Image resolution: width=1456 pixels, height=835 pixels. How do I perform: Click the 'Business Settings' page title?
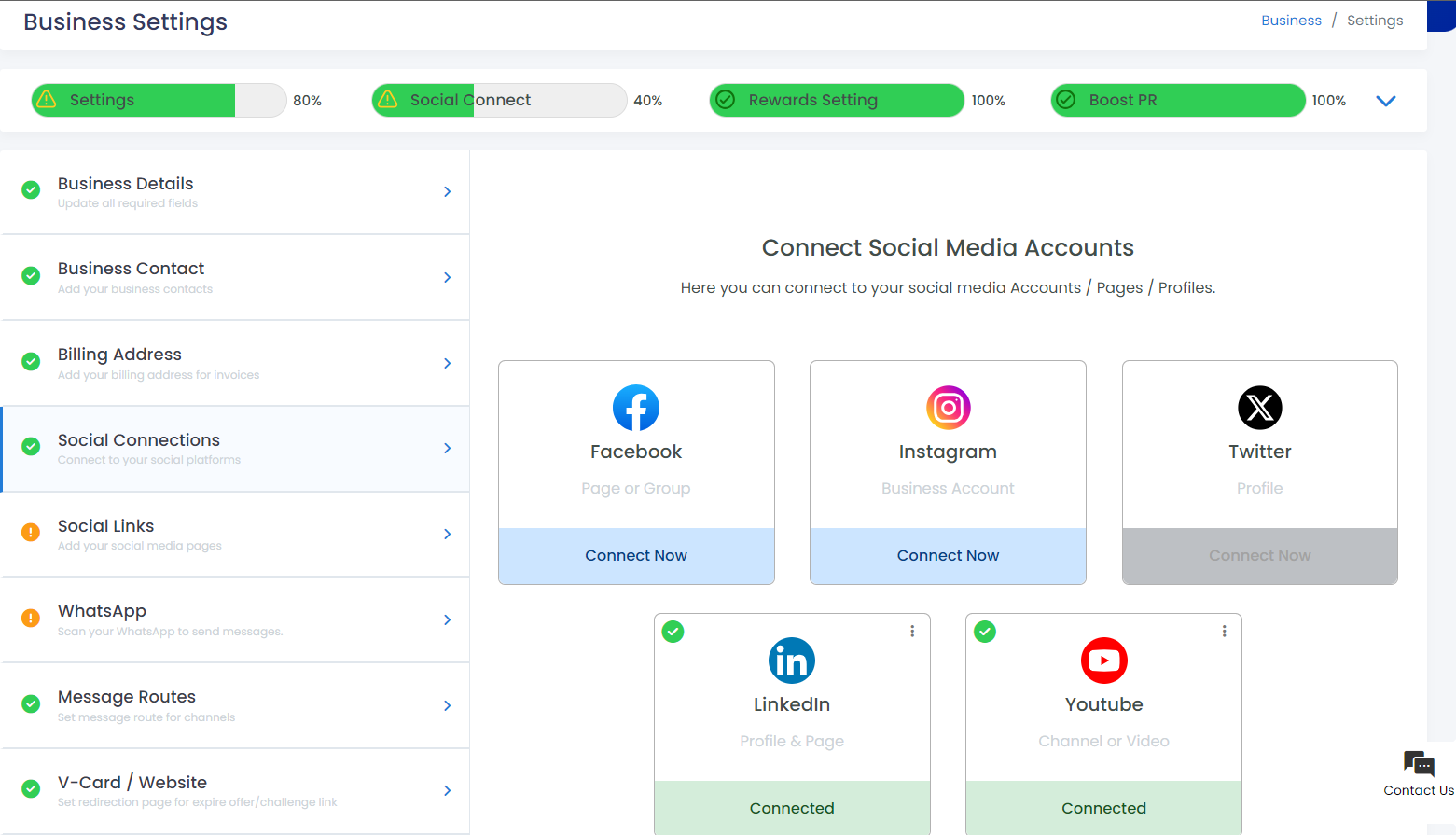point(125,22)
